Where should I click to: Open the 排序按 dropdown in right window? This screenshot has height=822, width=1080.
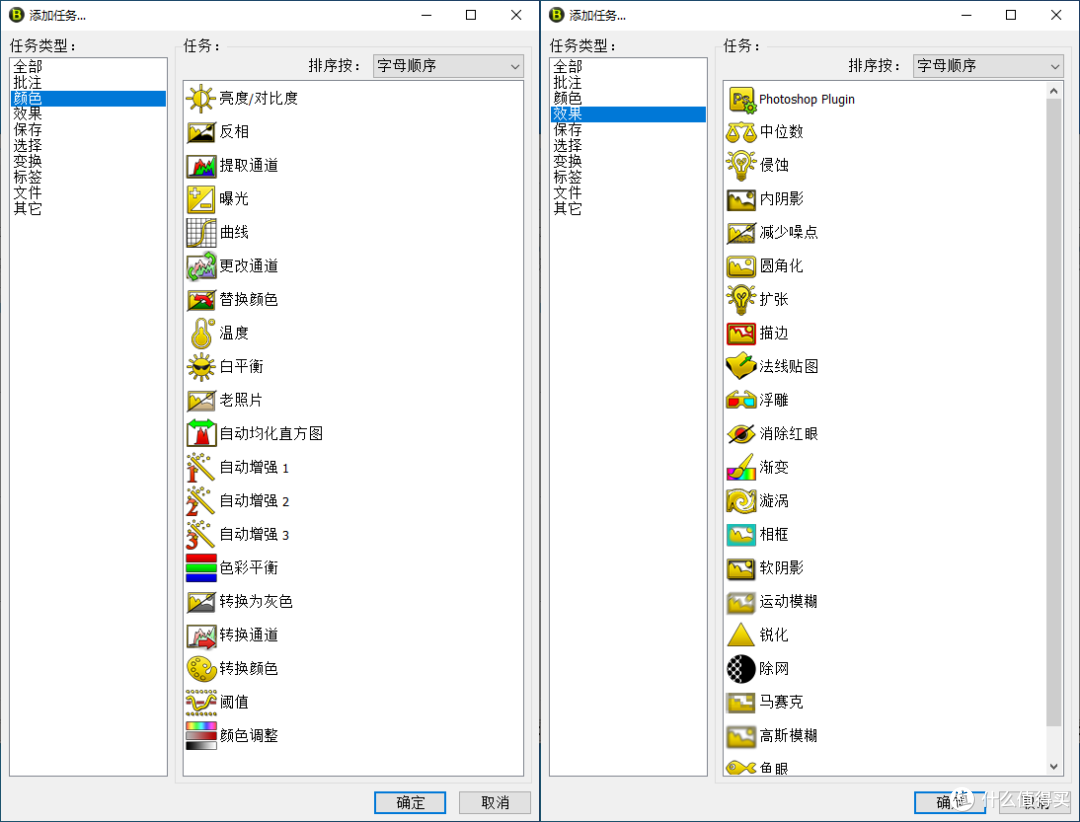[988, 66]
